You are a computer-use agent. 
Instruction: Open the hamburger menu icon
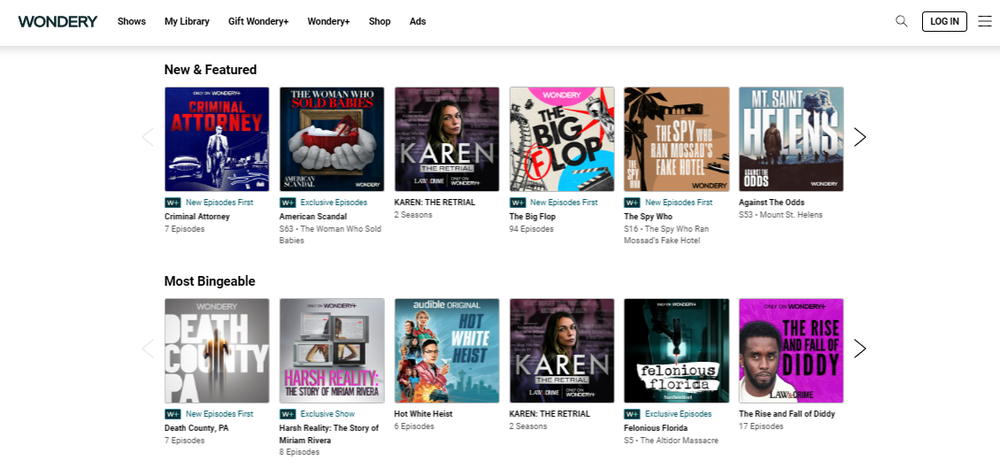[x=985, y=21]
